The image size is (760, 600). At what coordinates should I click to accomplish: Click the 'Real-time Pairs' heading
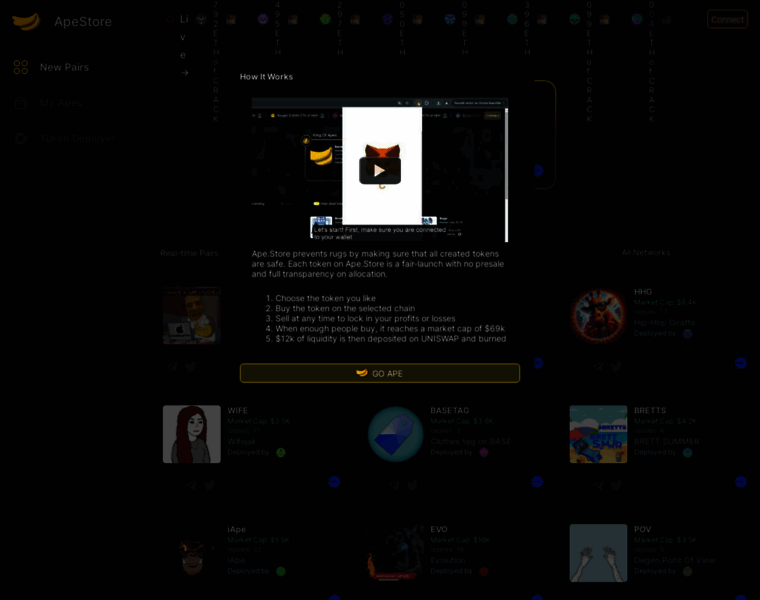click(x=190, y=253)
